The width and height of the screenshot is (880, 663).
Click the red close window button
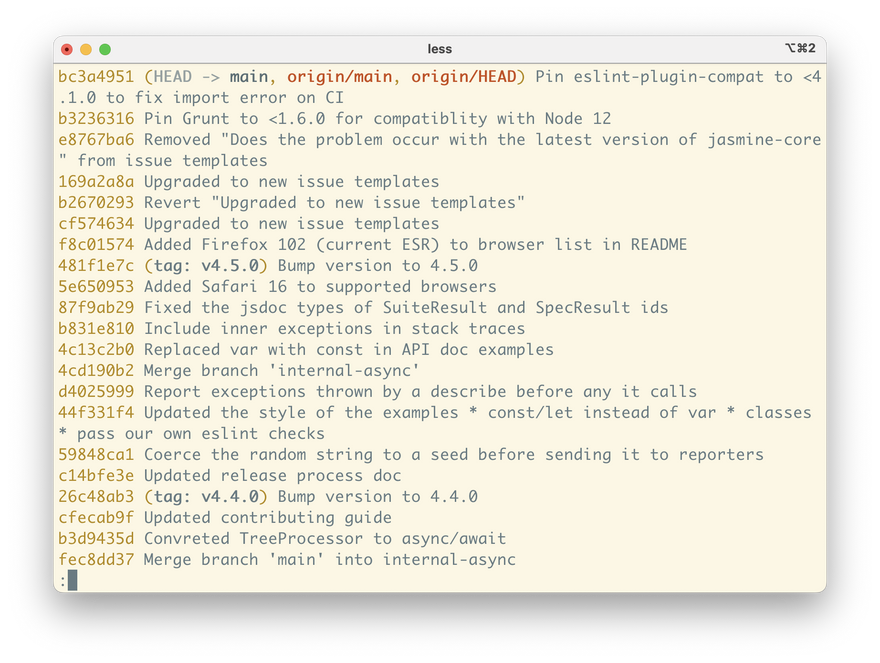click(67, 49)
